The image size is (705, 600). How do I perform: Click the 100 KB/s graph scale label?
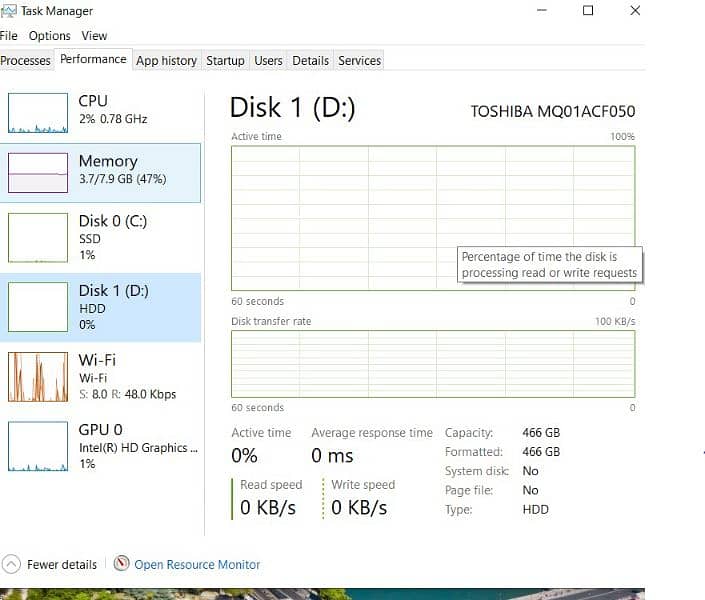tap(615, 321)
